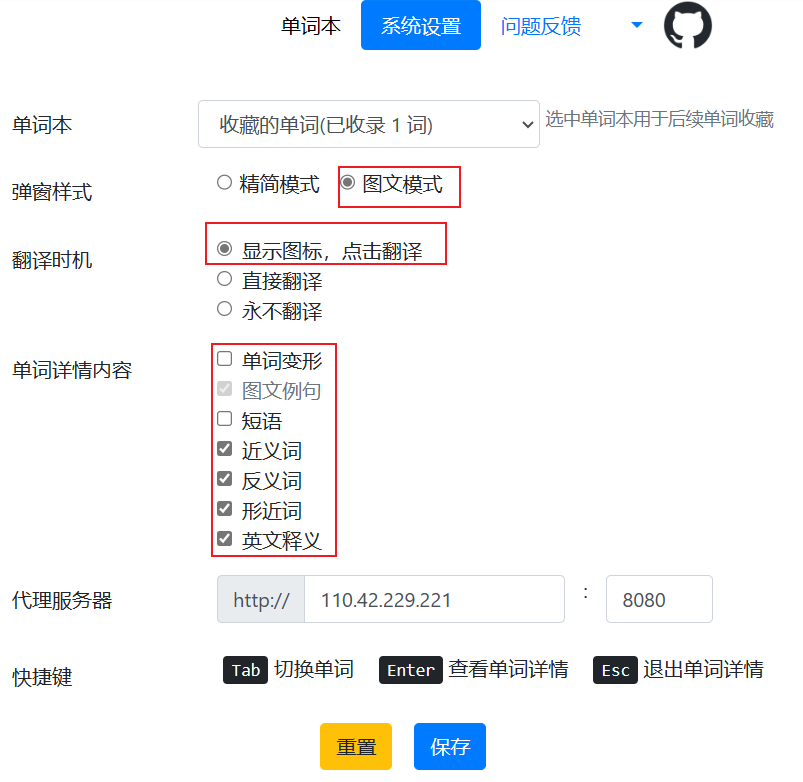This screenshot has height=782, width=803.
Task: Click the GitHub logo icon
Action: pyautogui.click(x=688, y=26)
